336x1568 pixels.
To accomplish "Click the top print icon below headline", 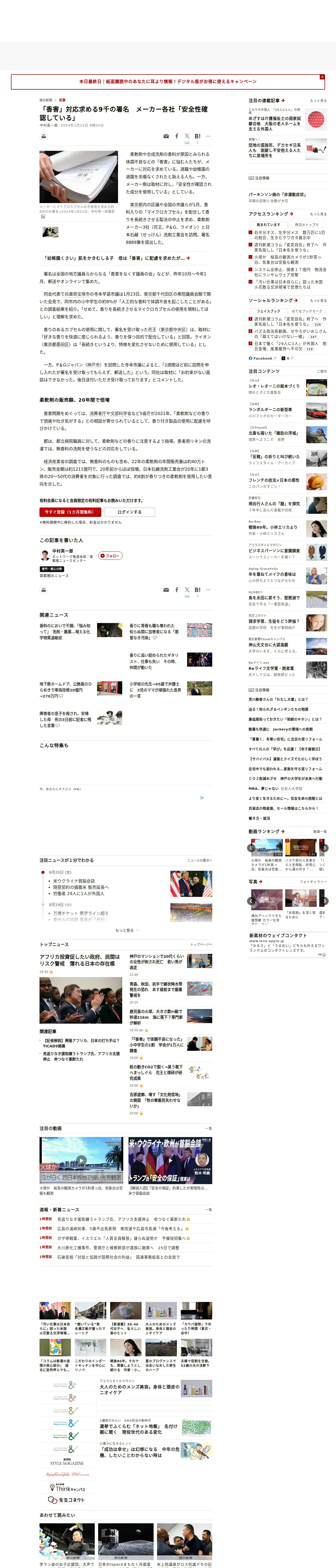I will click(43, 136).
